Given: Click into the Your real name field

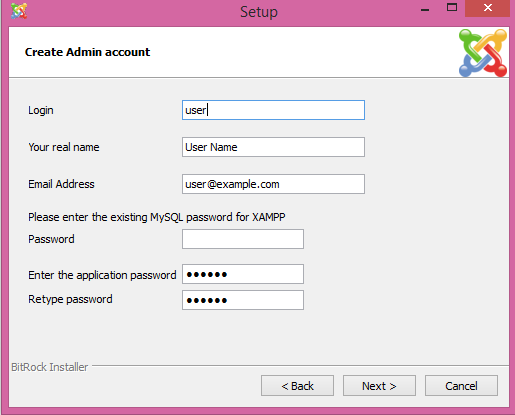Looking at the screenshot, I should pyautogui.click(x=273, y=147).
